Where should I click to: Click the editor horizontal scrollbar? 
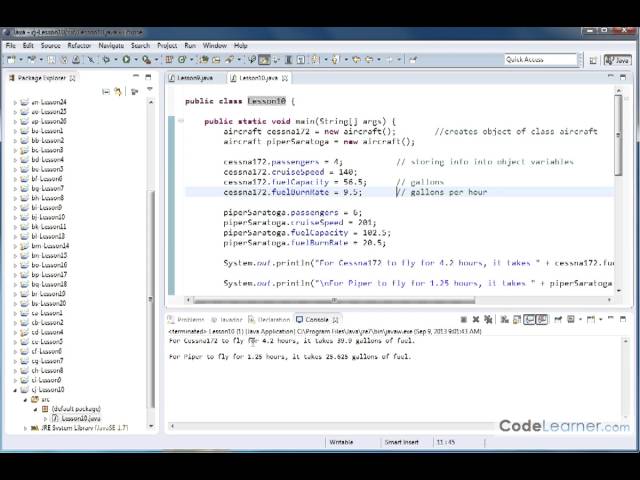tap(334, 300)
